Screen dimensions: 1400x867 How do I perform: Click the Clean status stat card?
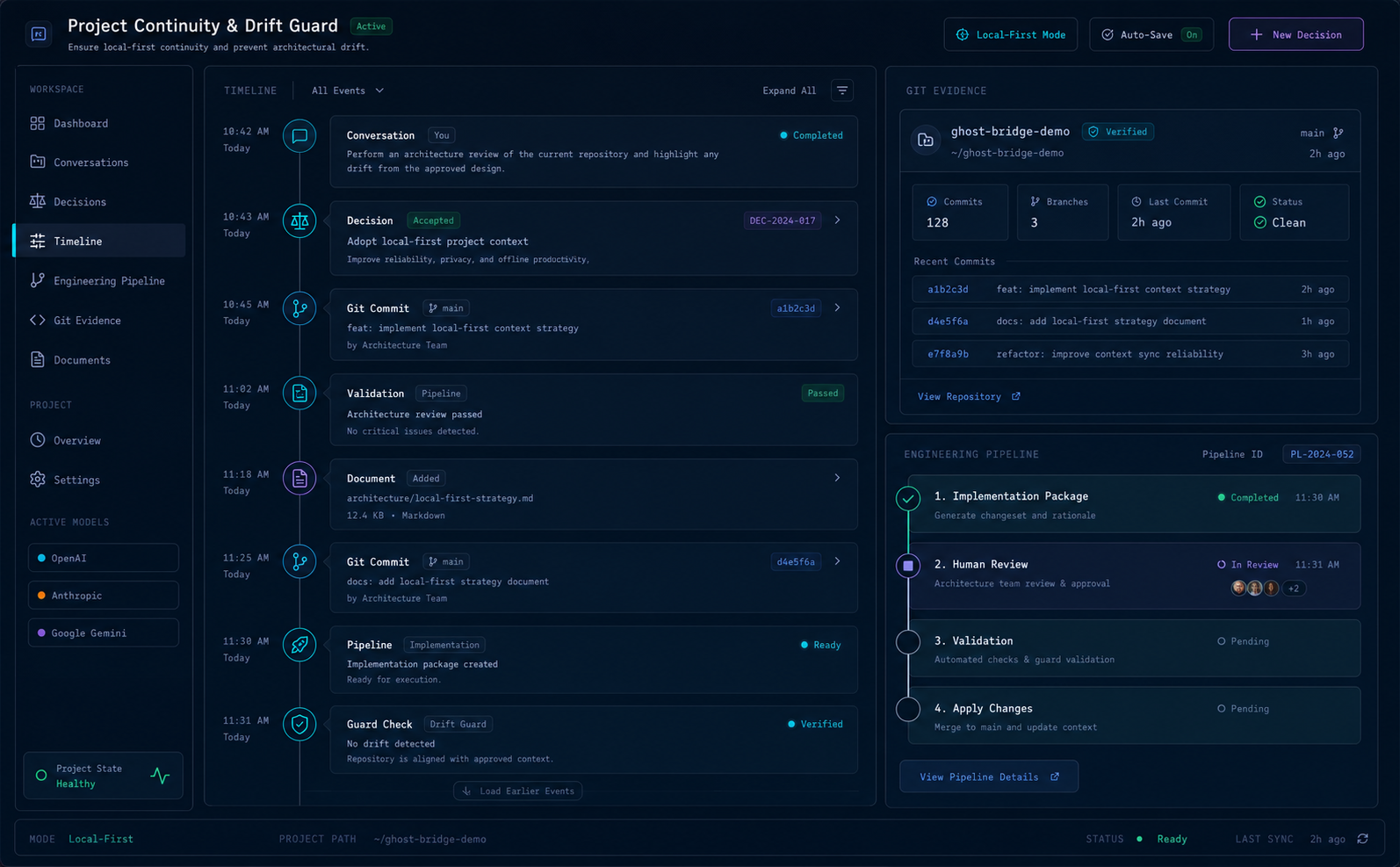pyautogui.click(x=1294, y=212)
